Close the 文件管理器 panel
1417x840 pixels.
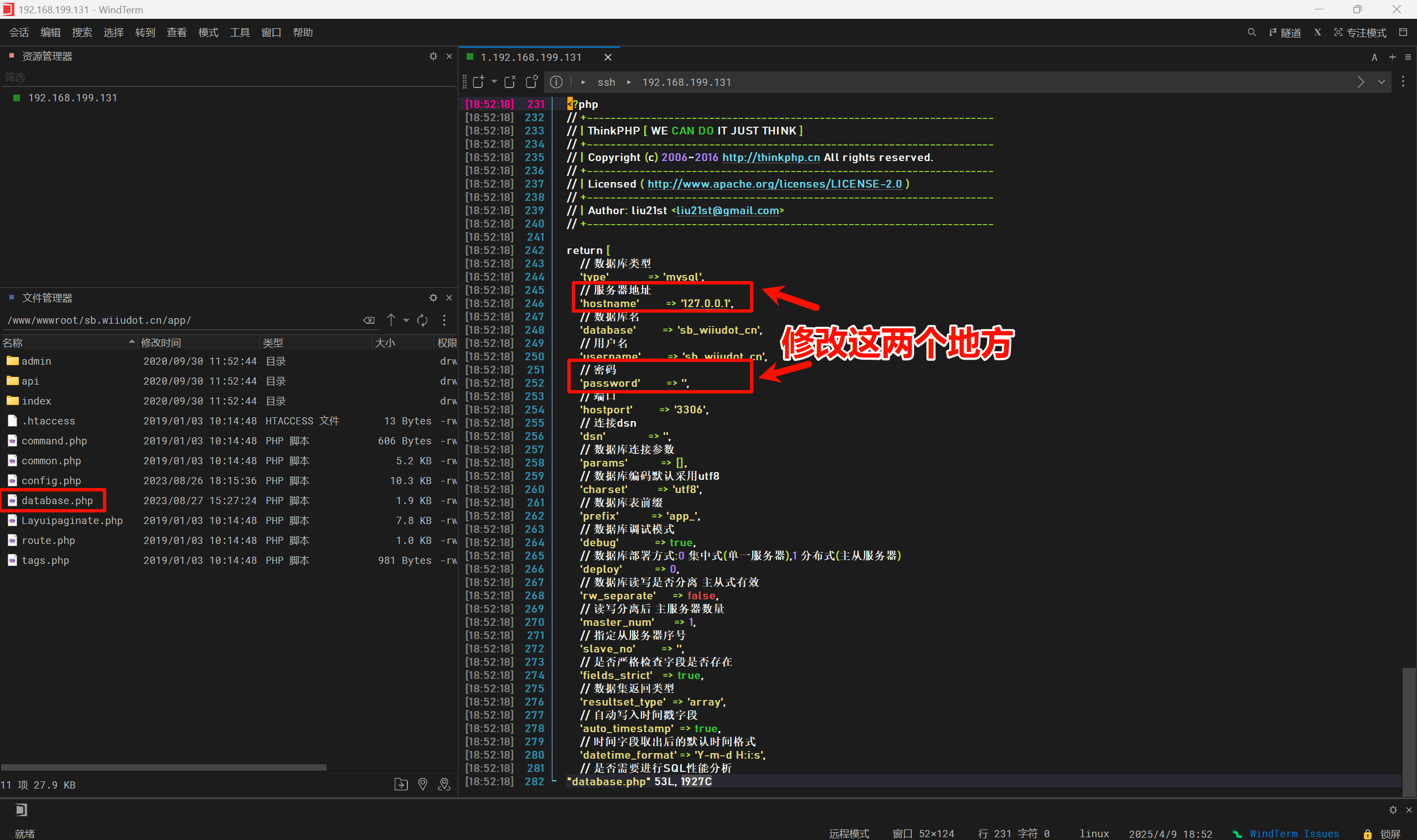pos(449,298)
